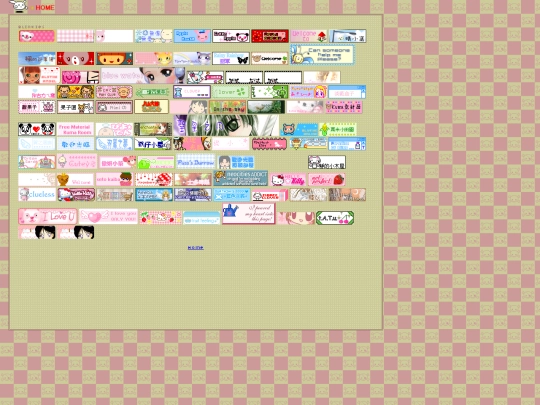Click the second black-haired boy banner in bottom row
The image size is (540, 405).
point(76,232)
